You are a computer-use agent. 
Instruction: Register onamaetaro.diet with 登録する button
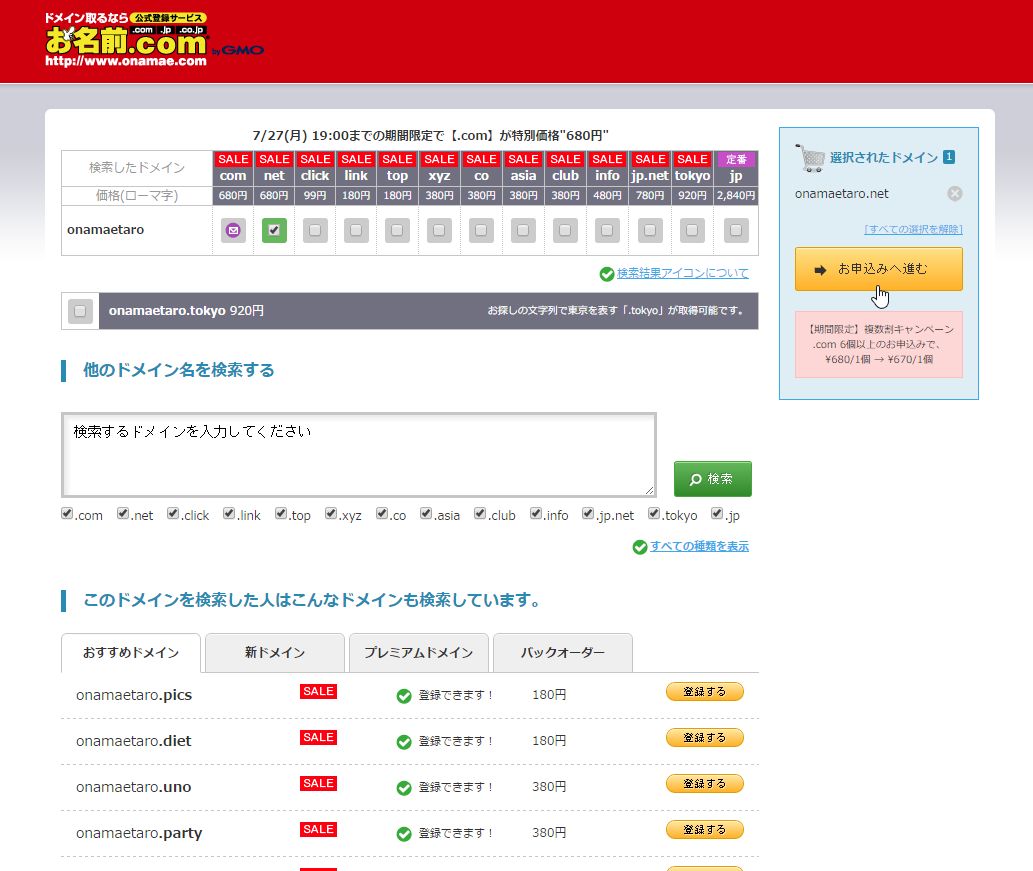704,738
